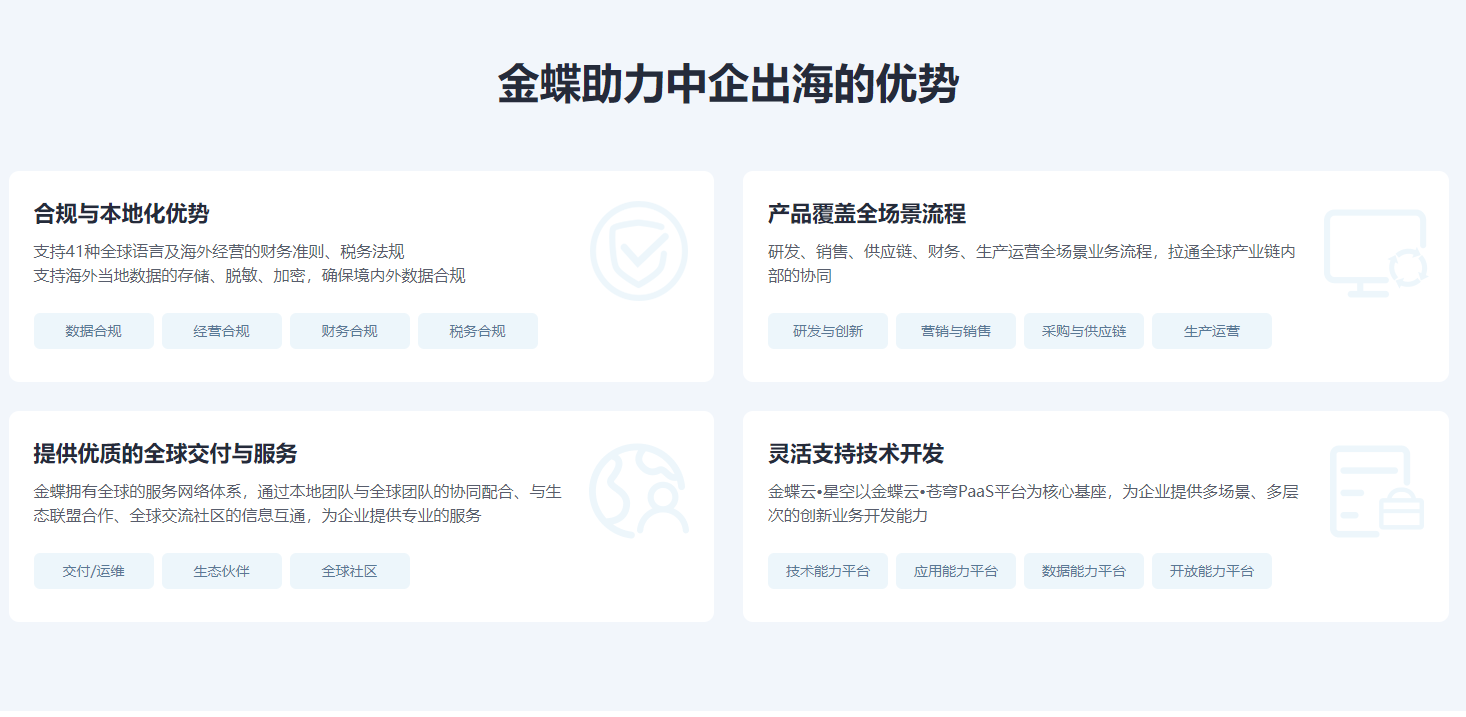Click the shield checkmark compliance icon
This screenshot has width=1466, height=717.
[639, 251]
